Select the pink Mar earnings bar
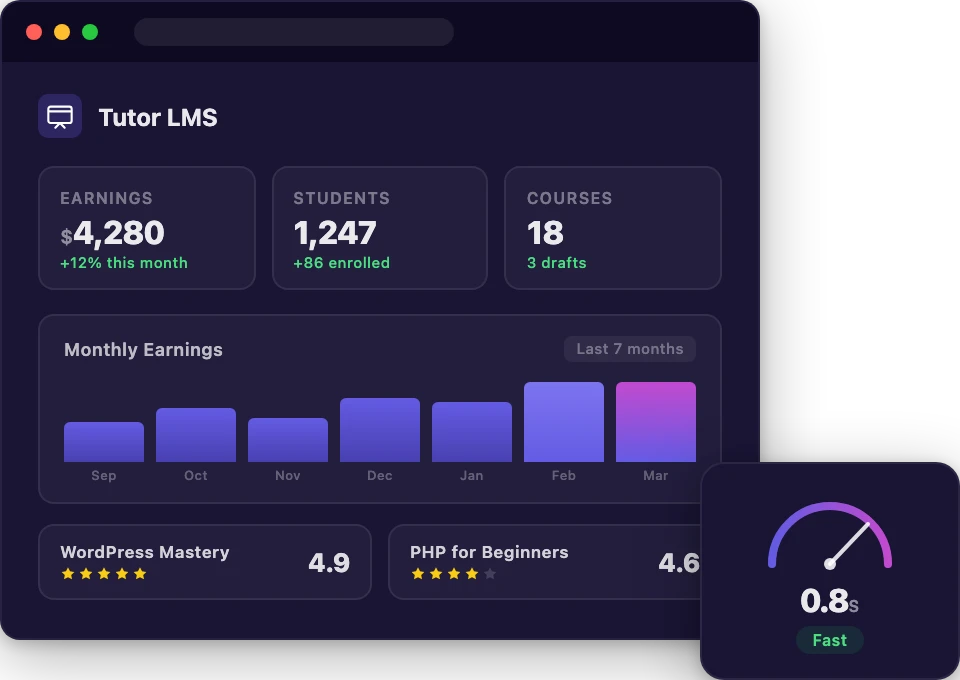Image resolution: width=960 pixels, height=680 pixels. click(x=656, y=422)
